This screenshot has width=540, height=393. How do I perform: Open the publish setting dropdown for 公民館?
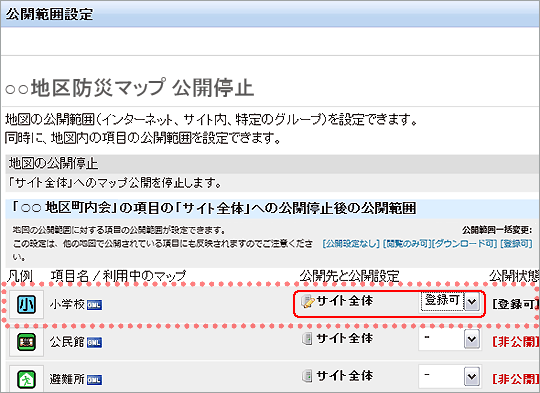pyautogui.click(x=450, y=340)
